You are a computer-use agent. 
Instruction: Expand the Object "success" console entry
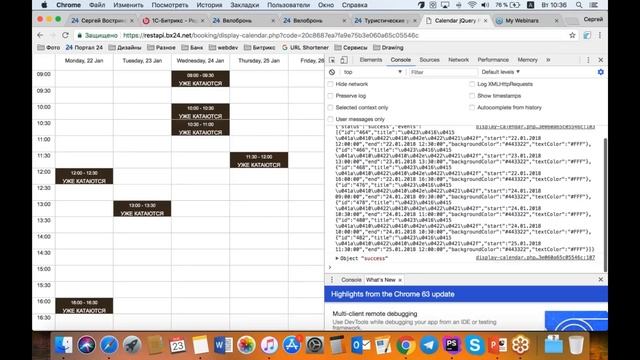coord(337,258)
